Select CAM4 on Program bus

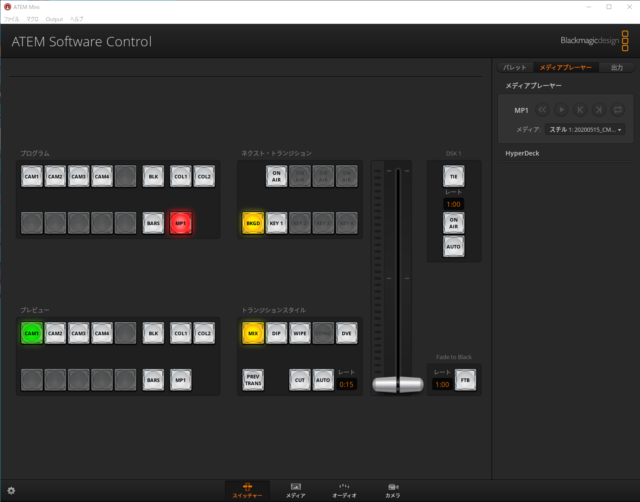coord(102,176)
